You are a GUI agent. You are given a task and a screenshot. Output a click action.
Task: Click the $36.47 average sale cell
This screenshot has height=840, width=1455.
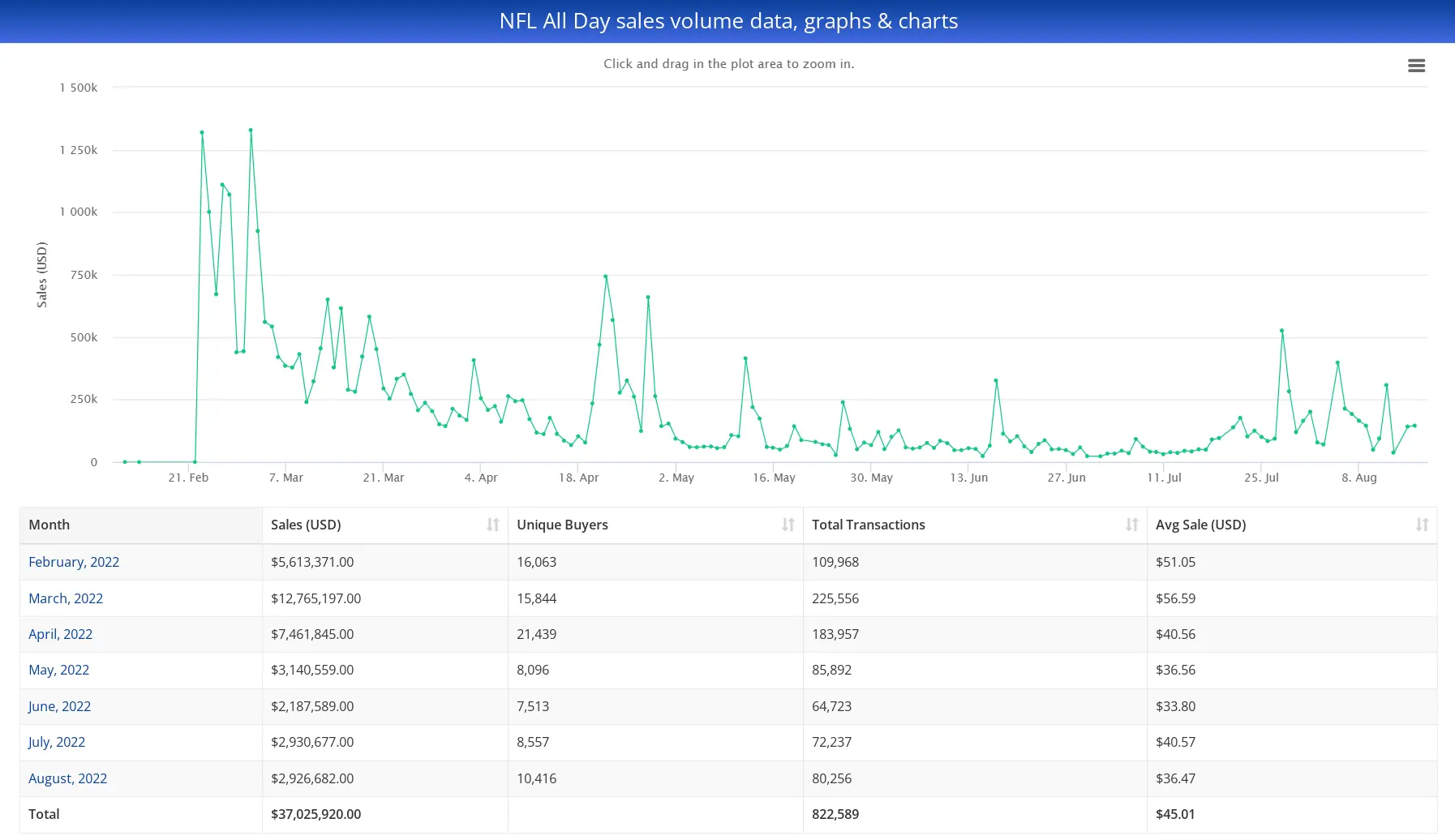tap(1292, 778)
